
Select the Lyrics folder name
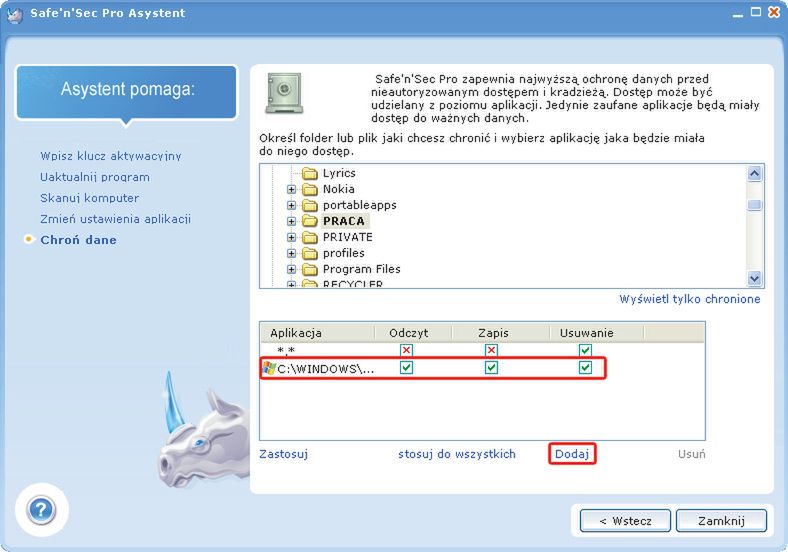[x=339, y=173]
